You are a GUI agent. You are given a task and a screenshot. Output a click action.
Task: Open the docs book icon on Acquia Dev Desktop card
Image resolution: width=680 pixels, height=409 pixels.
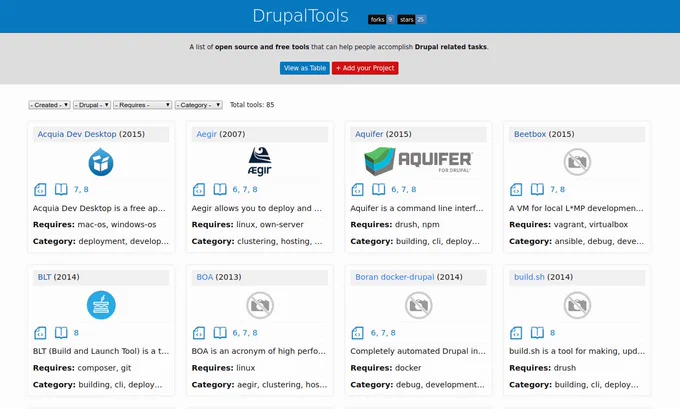(61, 190)
